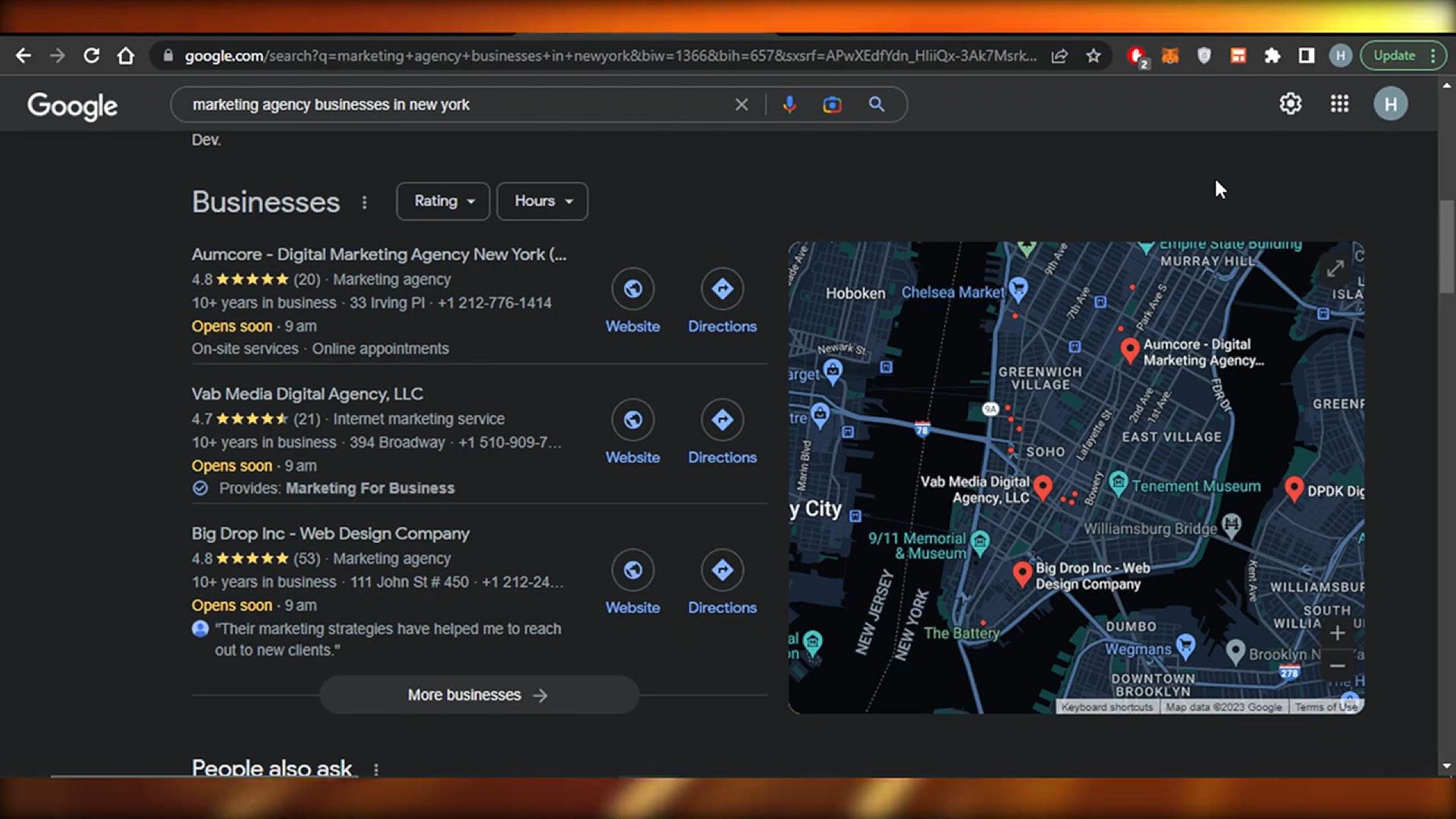This screenshot has width=1456, height=819.
Task: Open Vab Media Digital Agency, LLC listing
Action: pos(307,394)
